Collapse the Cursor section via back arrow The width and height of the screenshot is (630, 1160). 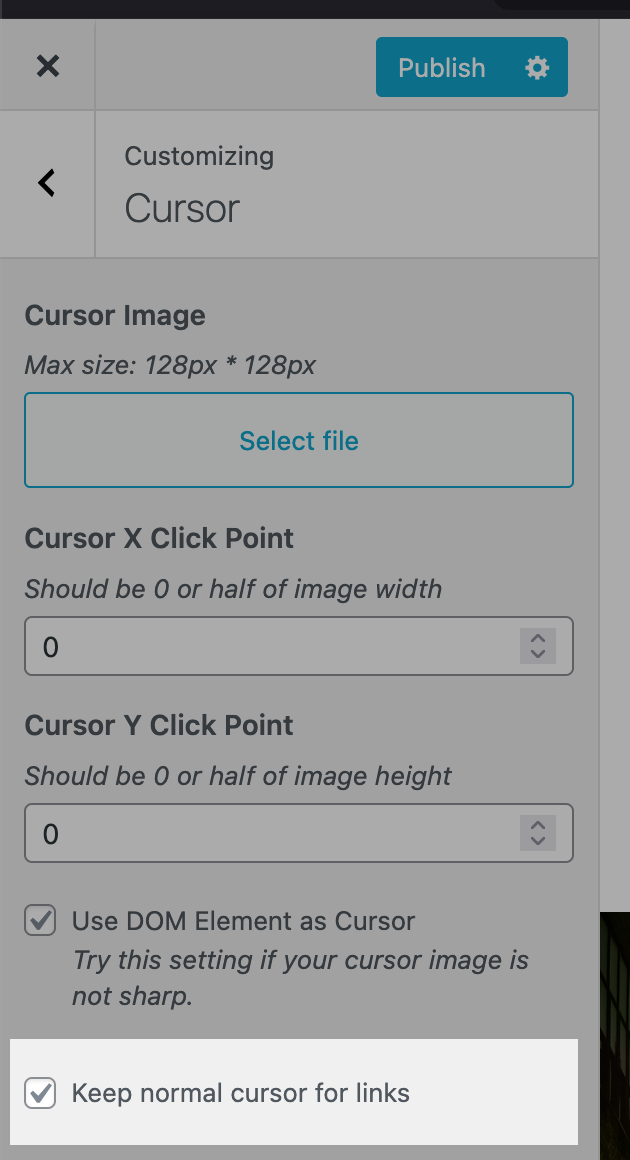pyautogui.click(x=46, y=183)
